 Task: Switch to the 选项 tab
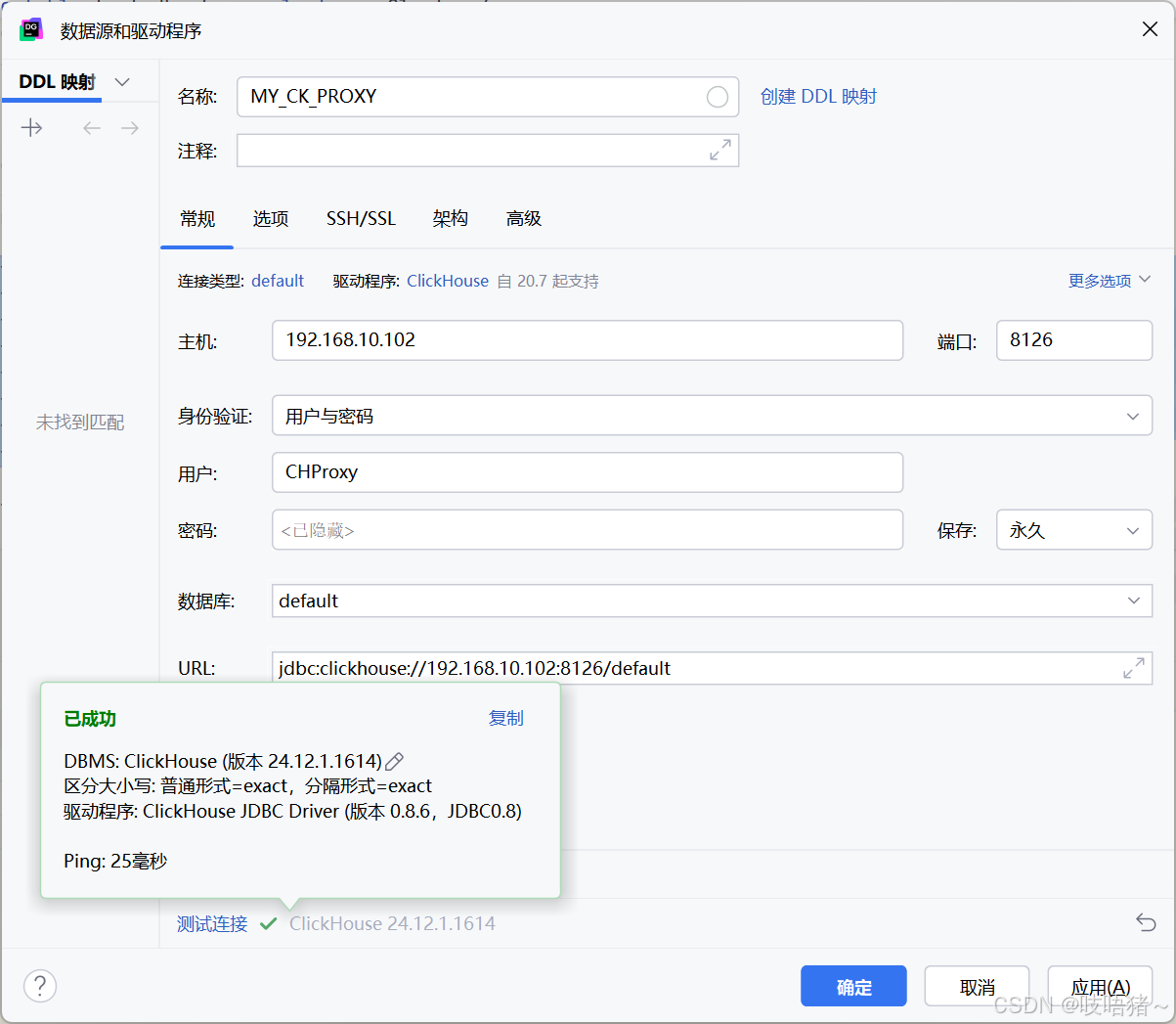[271, 218]
